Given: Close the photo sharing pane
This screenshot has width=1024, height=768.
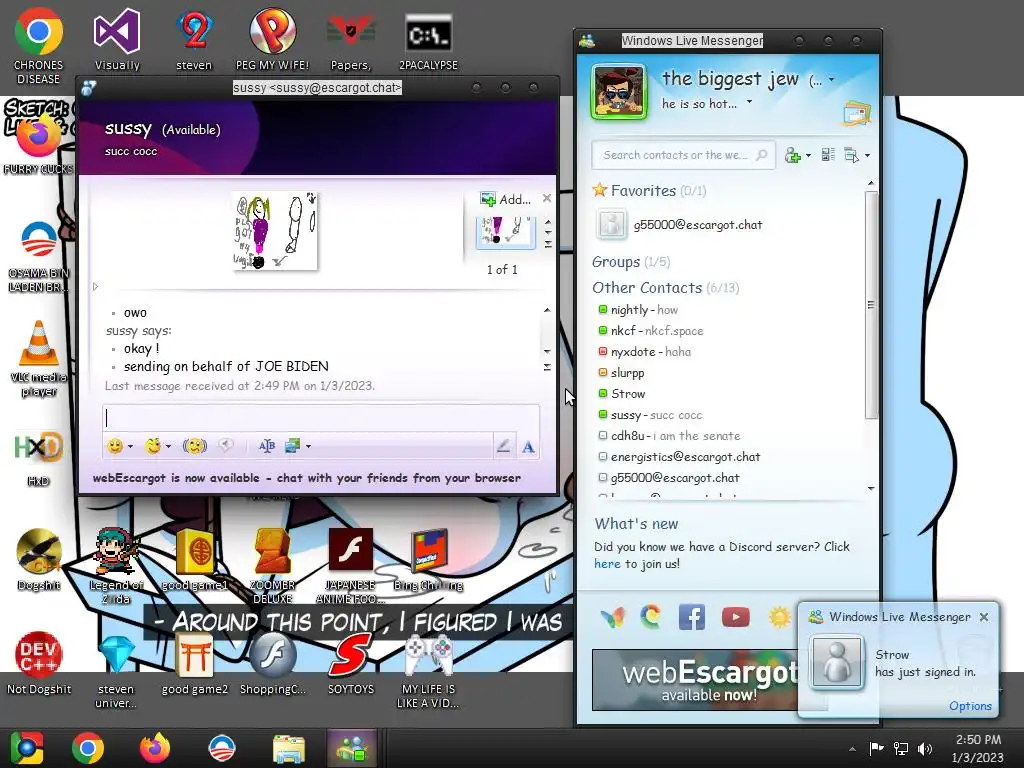Looking at the screenshot, I should point(547,198).
